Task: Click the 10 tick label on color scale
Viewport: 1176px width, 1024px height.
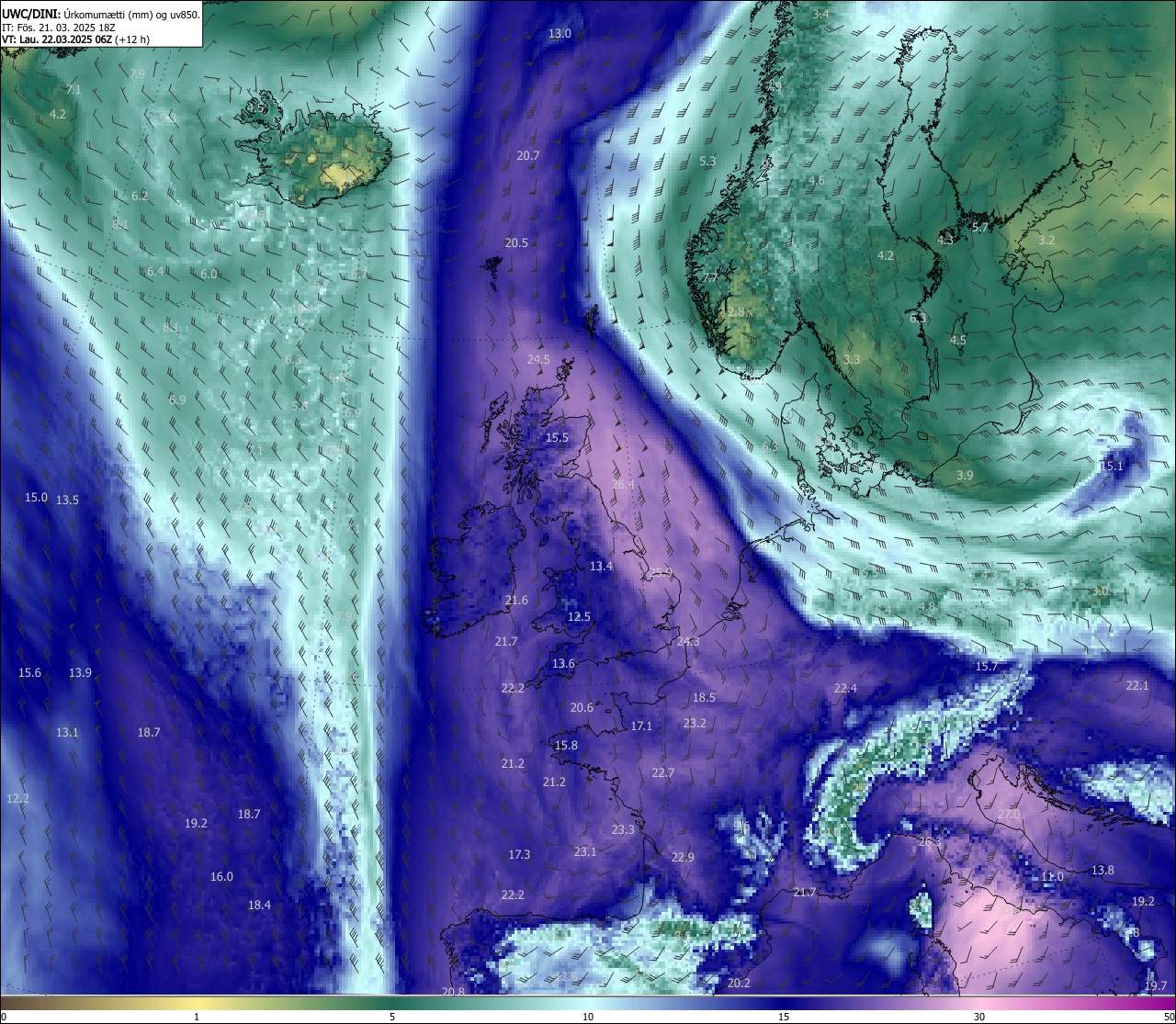Action: [x=588, y=1017]
